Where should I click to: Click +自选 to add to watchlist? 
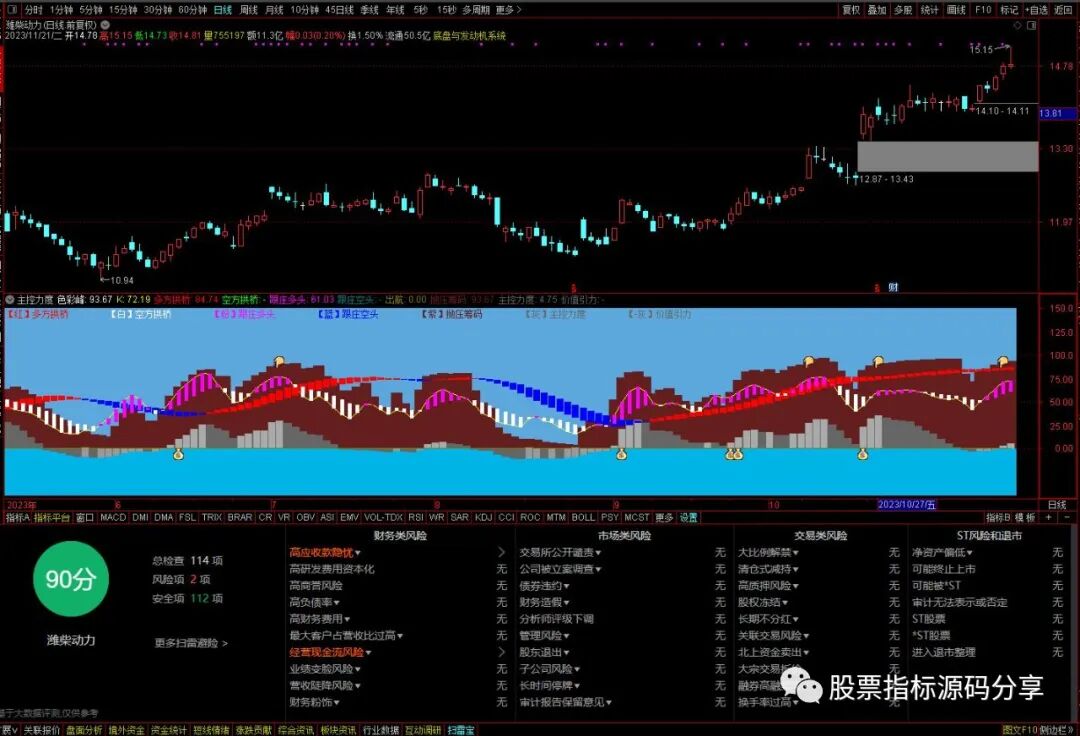pyautogui.click(x=1036, y=10)
